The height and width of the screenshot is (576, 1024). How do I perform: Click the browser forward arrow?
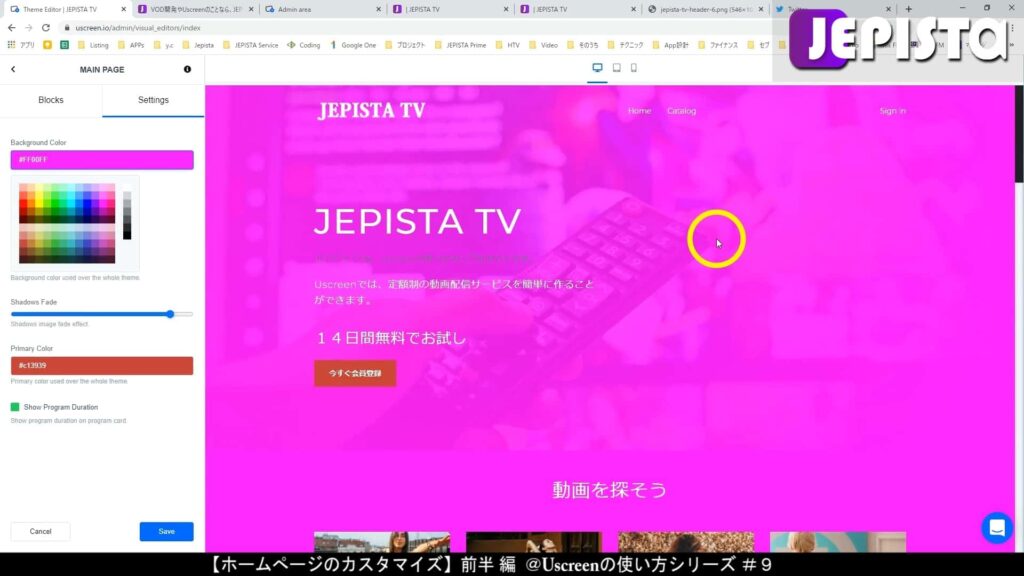point(29,28)
